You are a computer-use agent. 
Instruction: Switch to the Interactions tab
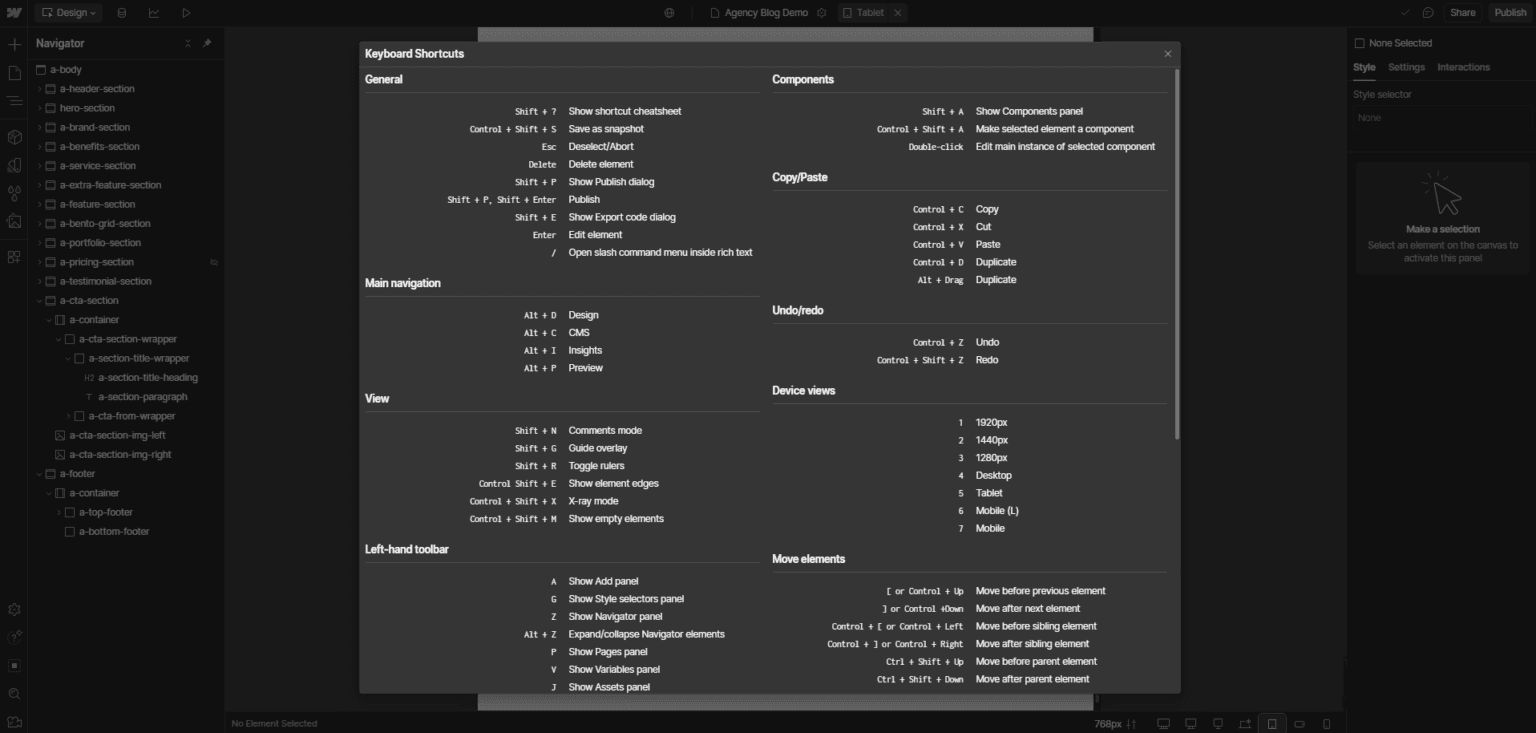pyautogui.click(x=1463, y=67)
